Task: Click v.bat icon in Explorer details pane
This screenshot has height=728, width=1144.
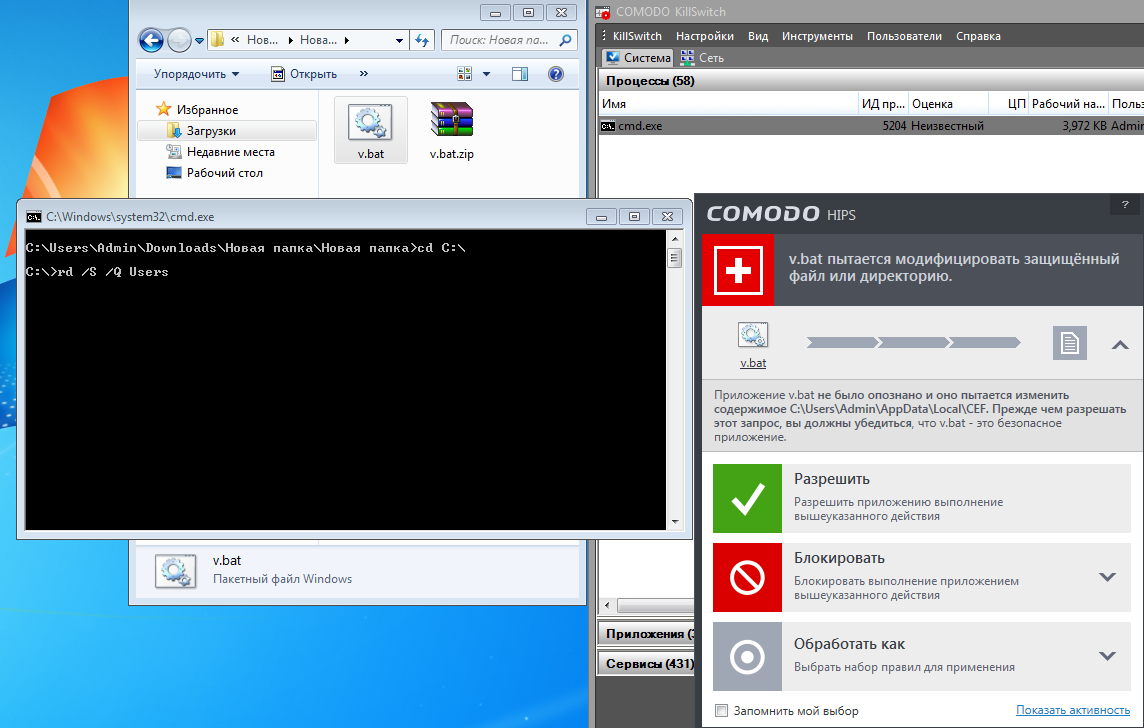Action: 176,571
